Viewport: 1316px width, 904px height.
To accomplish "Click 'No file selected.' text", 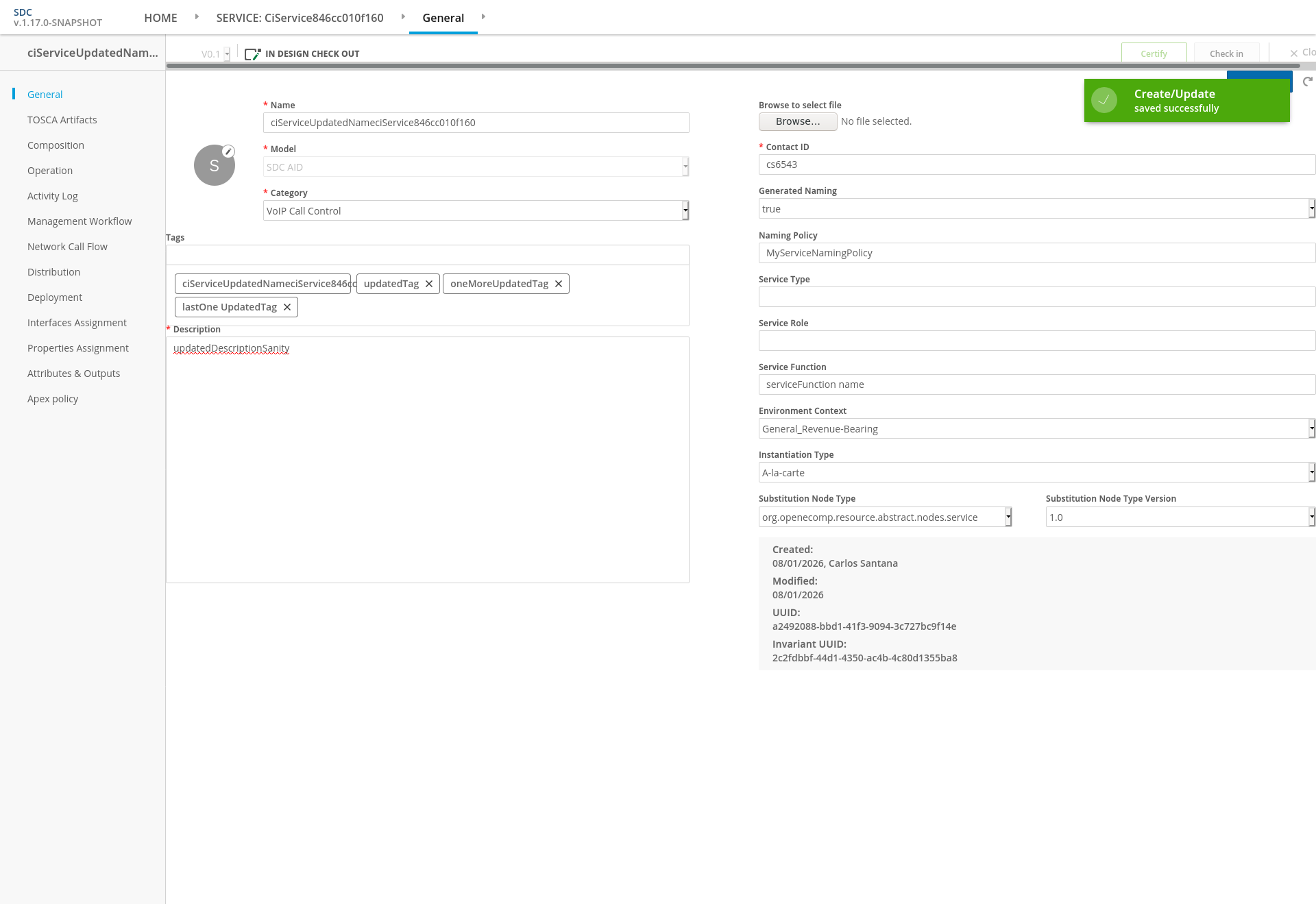I will (x=876, y=121).
